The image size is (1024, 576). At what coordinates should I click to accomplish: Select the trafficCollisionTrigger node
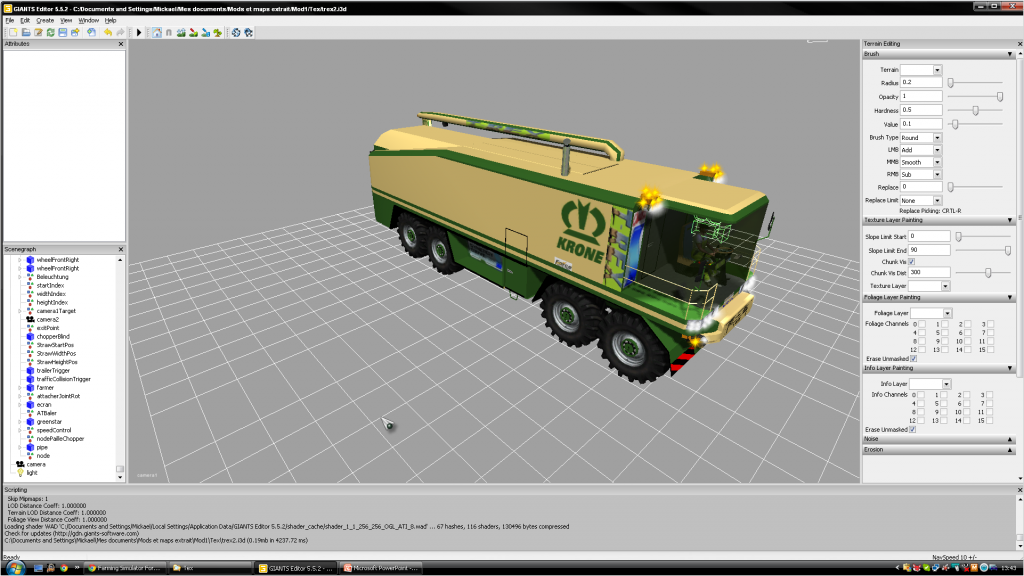tap(63, 379)
